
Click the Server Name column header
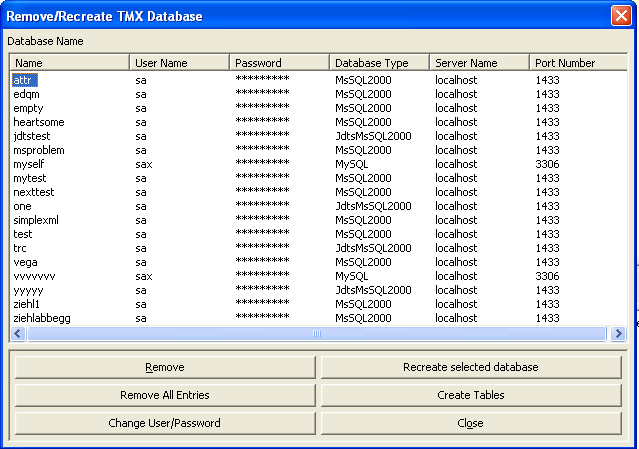(479, 63)
